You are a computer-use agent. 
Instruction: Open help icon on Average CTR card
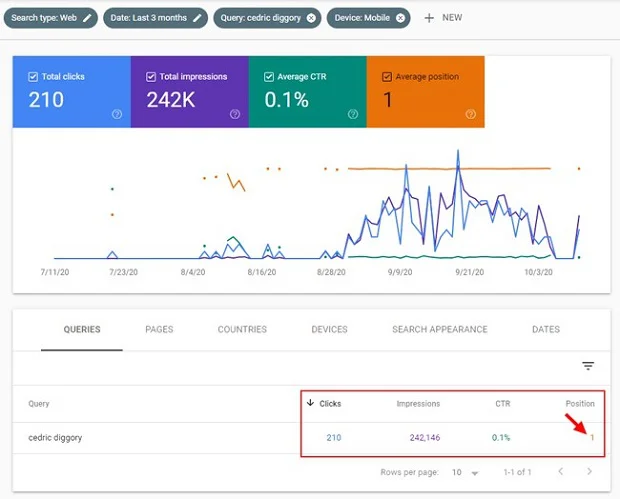click(x=353, y=114)
